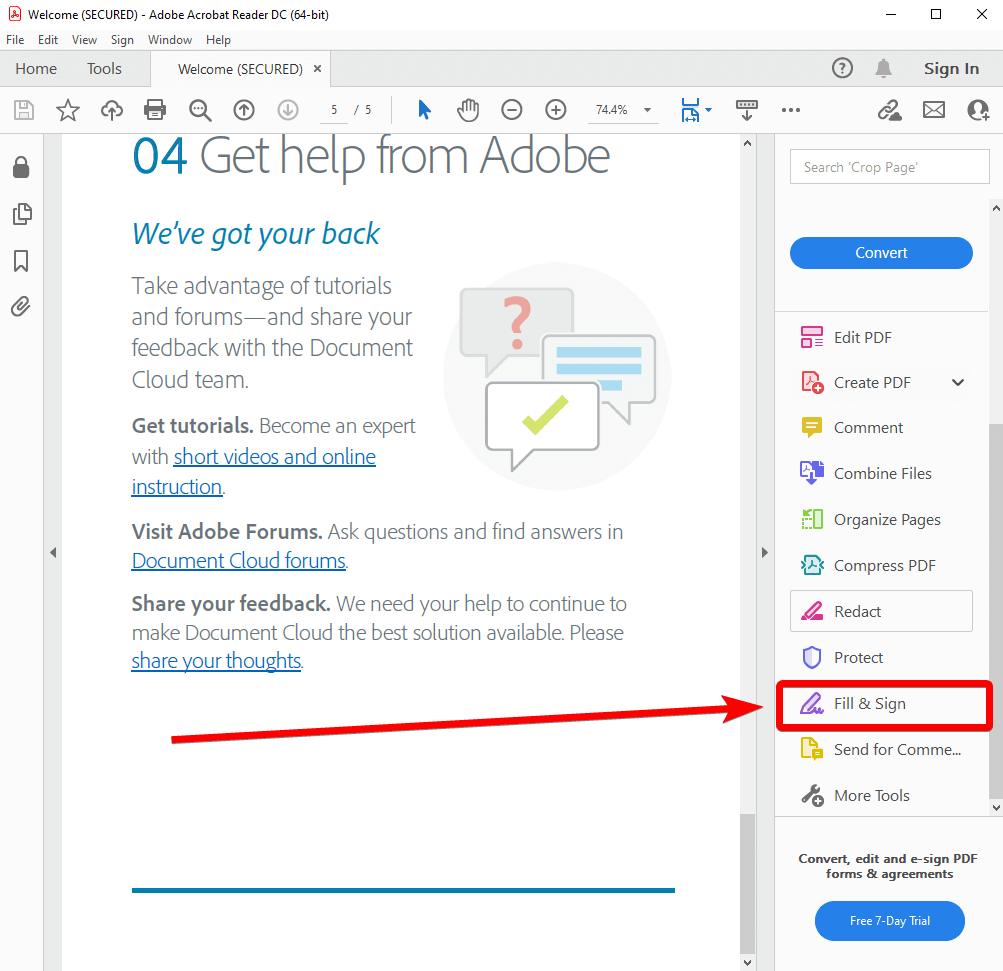Viewport: 1003px width, 971px height.
Task: Select the Edit PDF tool
Action: point(881,338)
